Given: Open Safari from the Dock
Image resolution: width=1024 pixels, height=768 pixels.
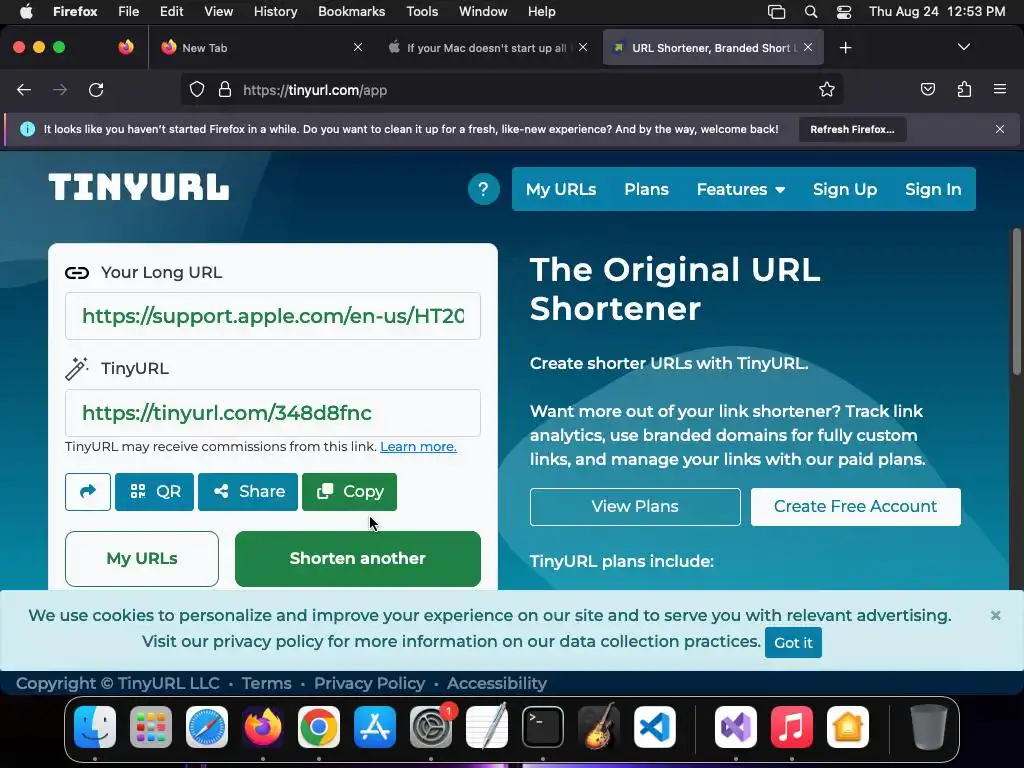Looking at the screenshot, I should (x=207, y=727).
